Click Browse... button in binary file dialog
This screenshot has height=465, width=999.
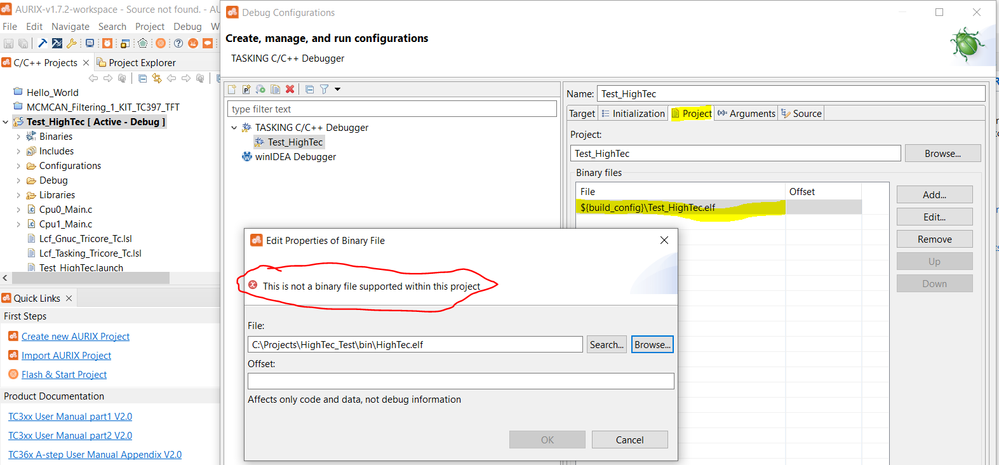click(652, 345)
